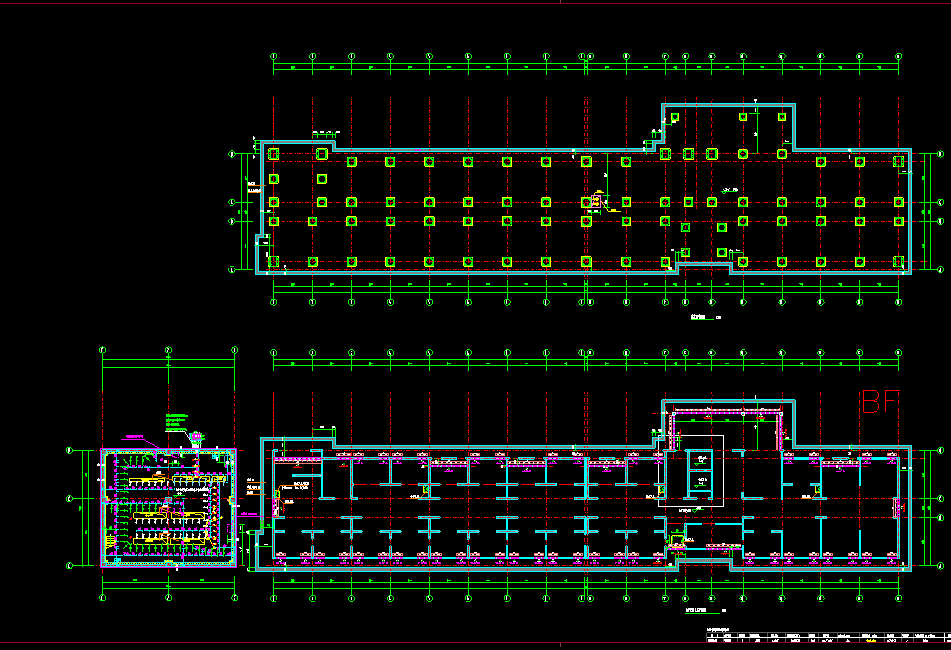
Task: Select the upper cyan elevator shaft box
Action: point(702,460)
